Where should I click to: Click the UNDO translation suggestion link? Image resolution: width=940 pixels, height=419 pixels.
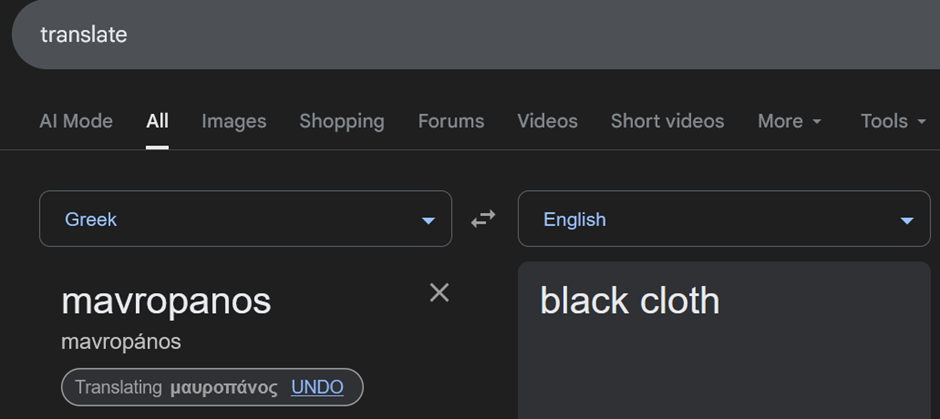coord(317,387)
